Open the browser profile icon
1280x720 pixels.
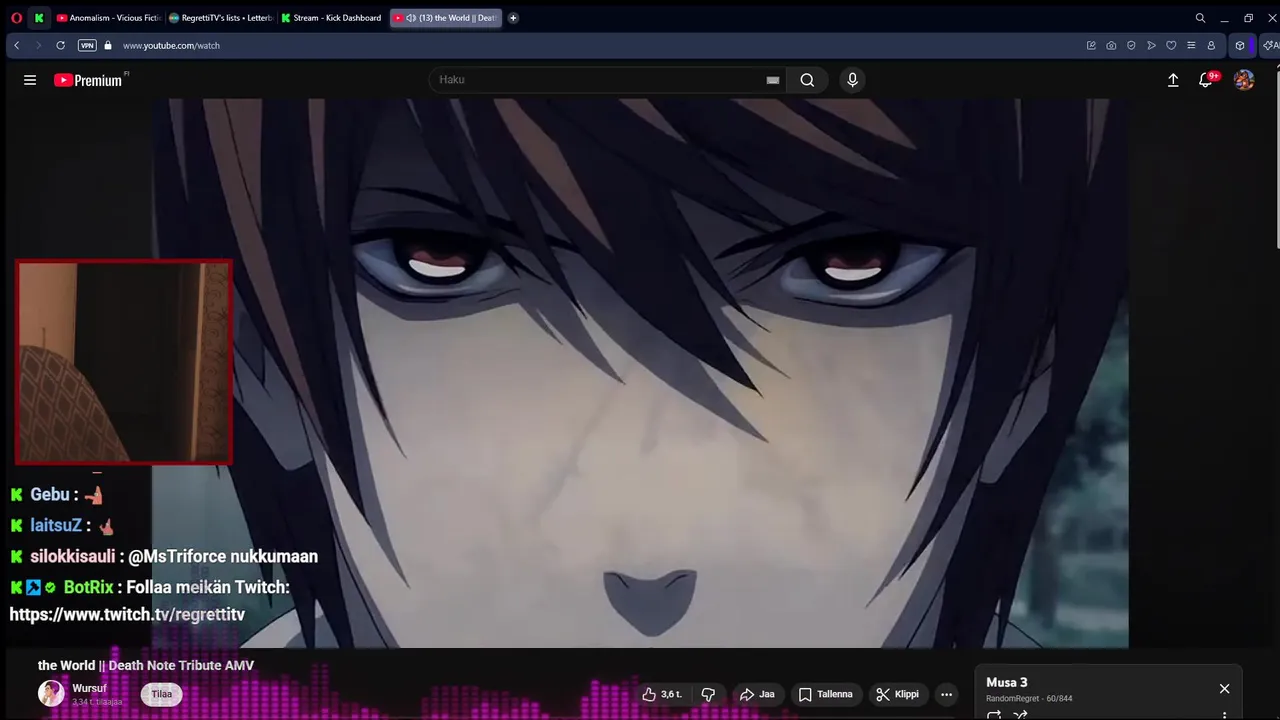pos(1211,45)
